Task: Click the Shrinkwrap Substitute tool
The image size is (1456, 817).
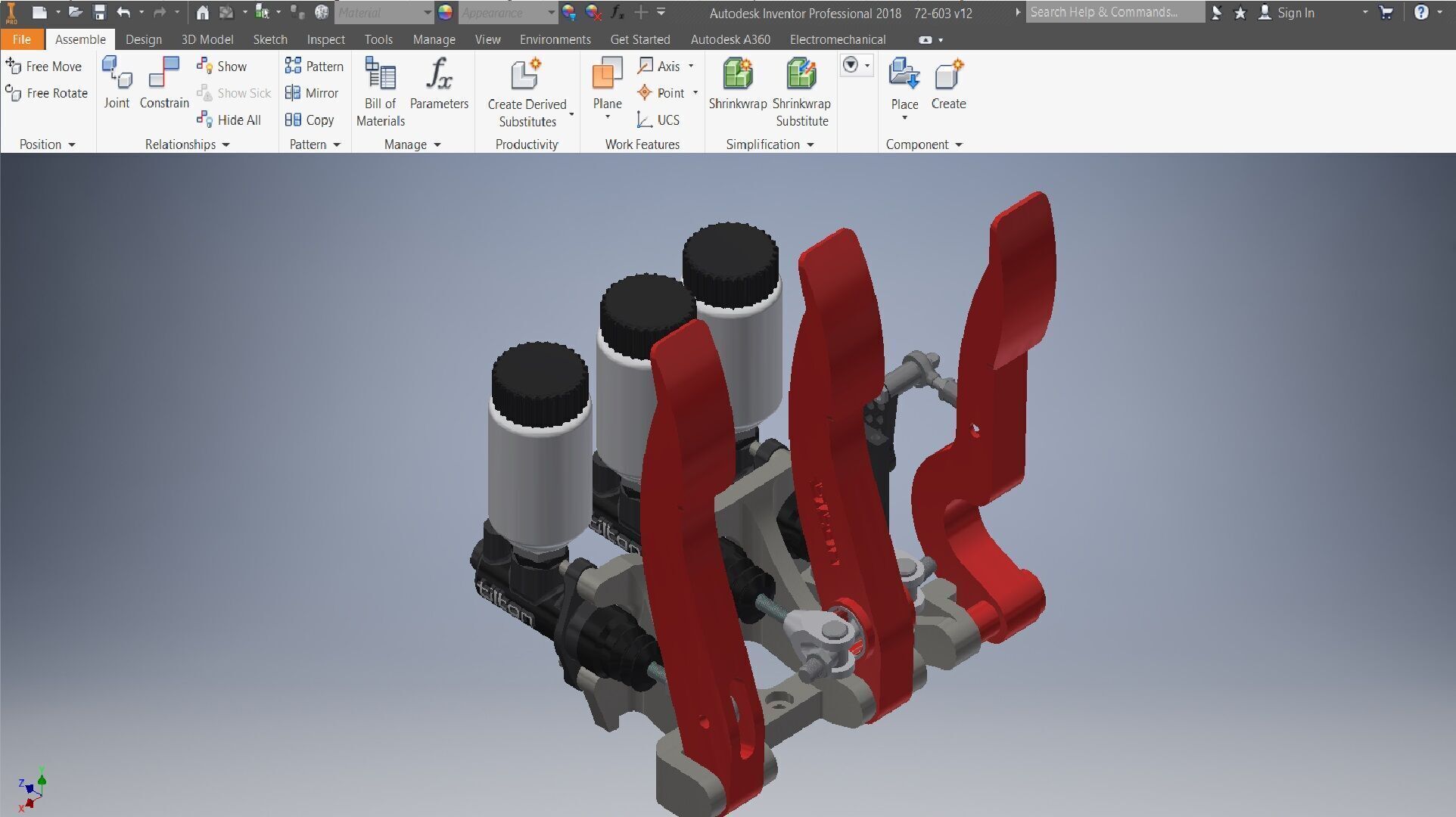Action: point(801,92)
